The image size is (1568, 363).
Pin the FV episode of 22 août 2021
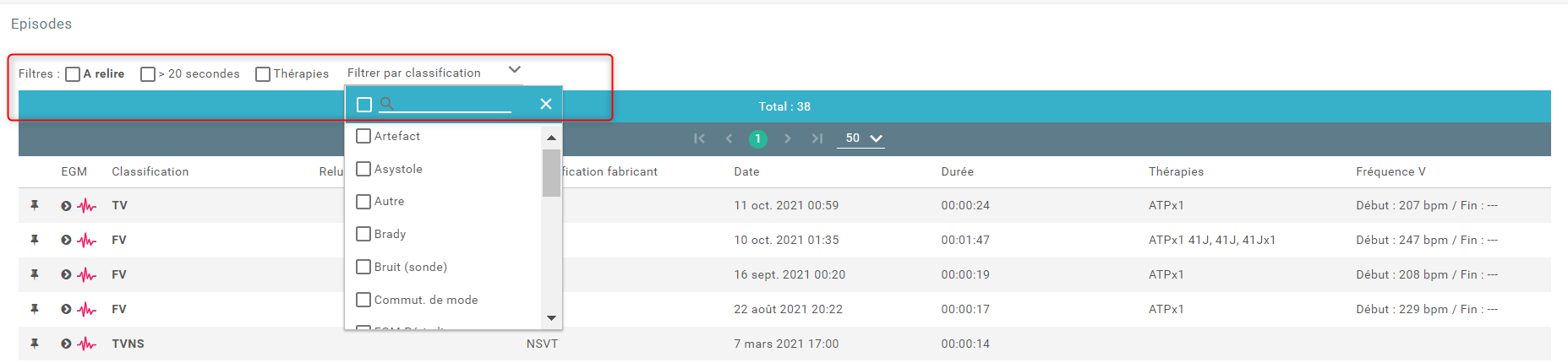click(x=35, y=309)
